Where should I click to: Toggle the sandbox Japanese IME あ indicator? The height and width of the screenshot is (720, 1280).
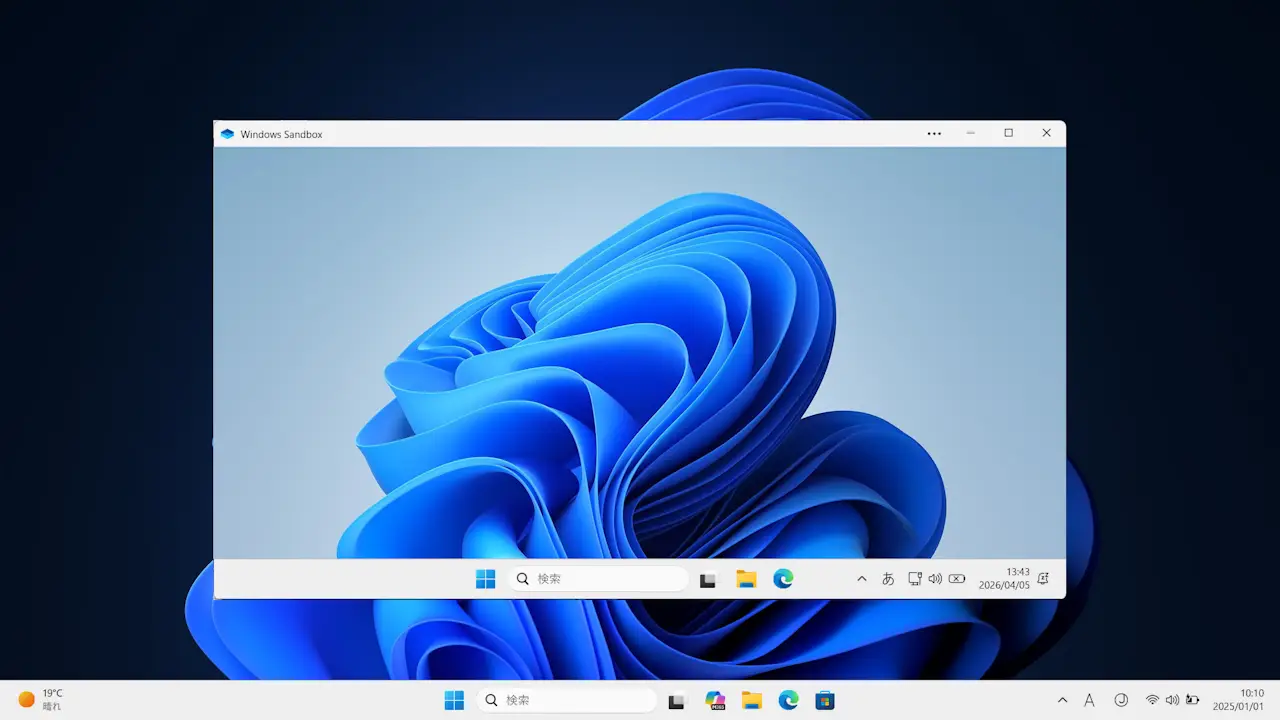click(x=888, y=578)
